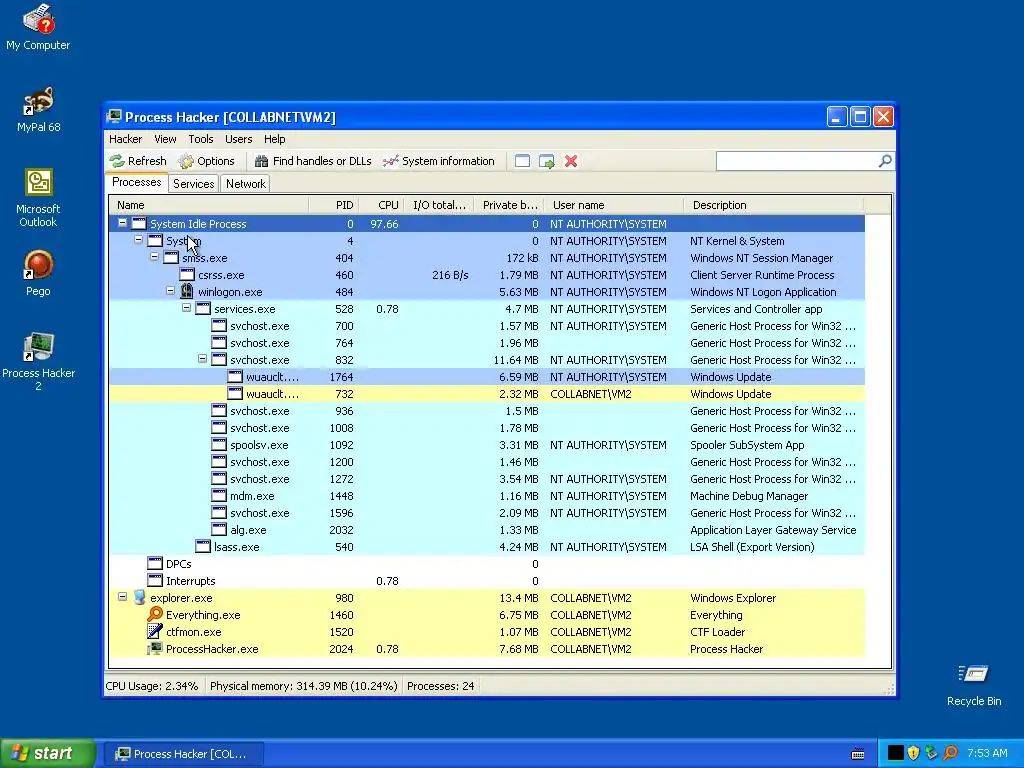Open Microsoft Outlook desktop icon
The image size is (1024, 768).
click(38, 198)
